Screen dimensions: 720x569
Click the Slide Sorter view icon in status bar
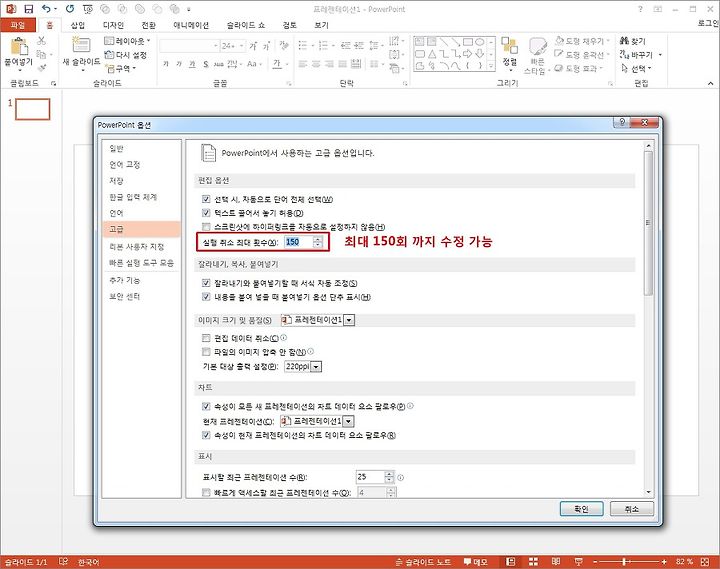[x=533, y=562]
